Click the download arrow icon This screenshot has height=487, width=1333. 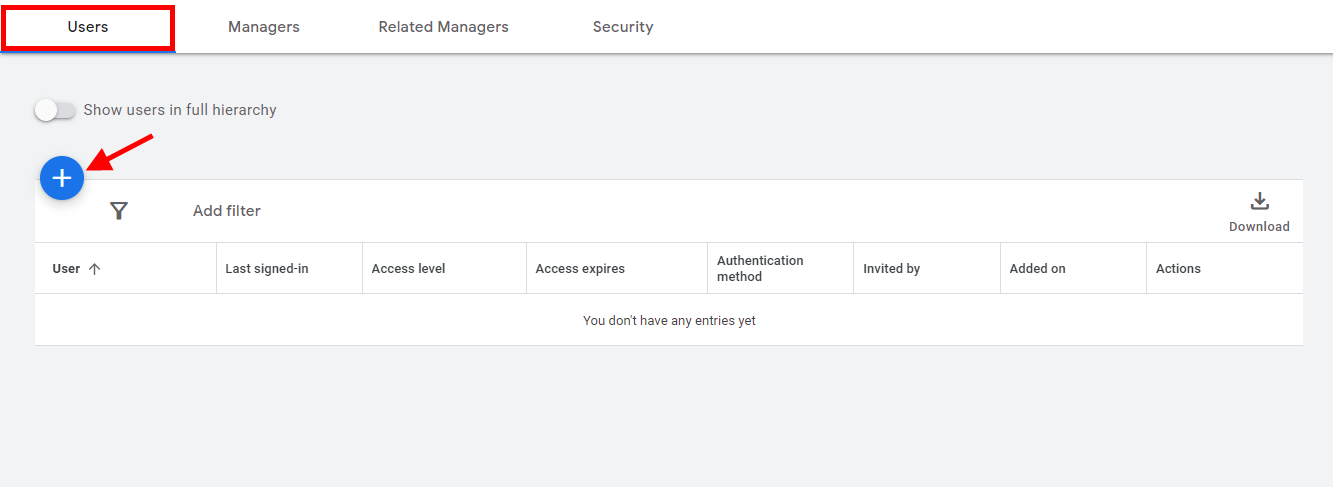tap(1260, 201)
